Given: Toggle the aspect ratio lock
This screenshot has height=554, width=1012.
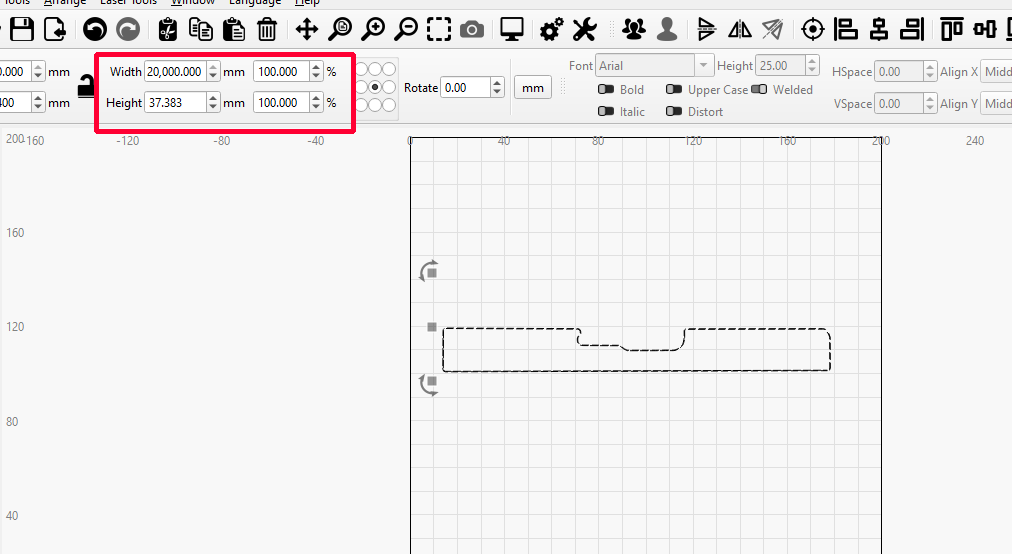Looking at the screenshot, I should [x=85, y=87].
